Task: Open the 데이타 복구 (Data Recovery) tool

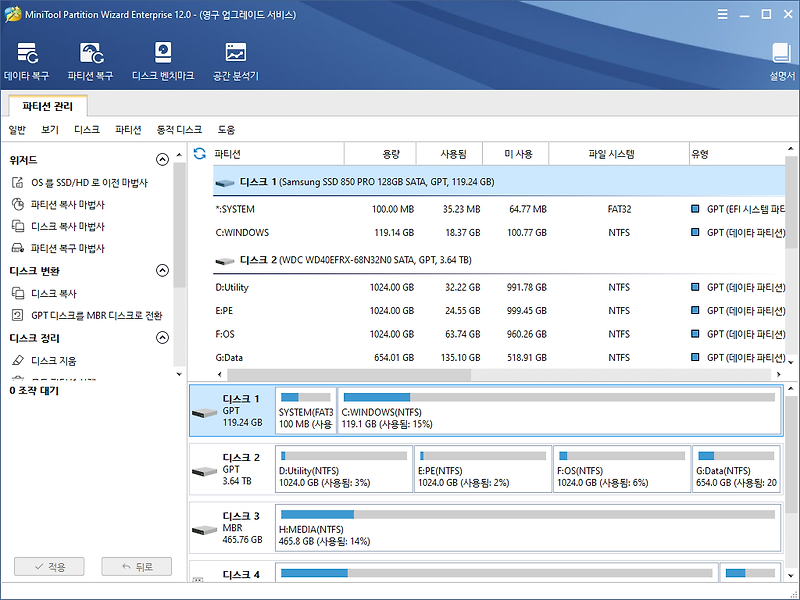Action: pyautogui.click(x=27, y=61)
